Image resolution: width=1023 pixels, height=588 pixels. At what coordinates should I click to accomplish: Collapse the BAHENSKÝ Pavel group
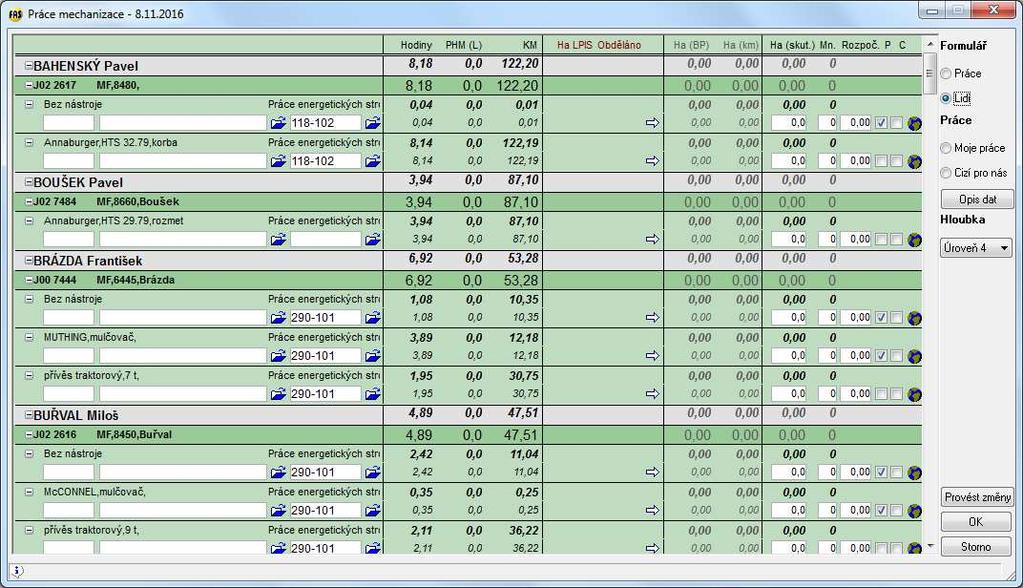tap(29, 66)
